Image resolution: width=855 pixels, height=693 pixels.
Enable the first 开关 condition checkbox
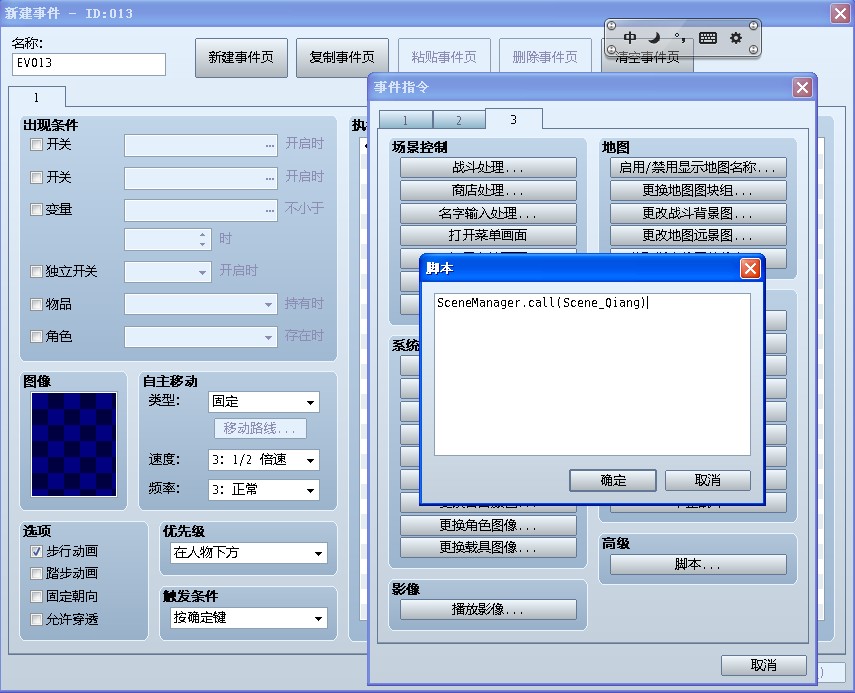[37, 144]
